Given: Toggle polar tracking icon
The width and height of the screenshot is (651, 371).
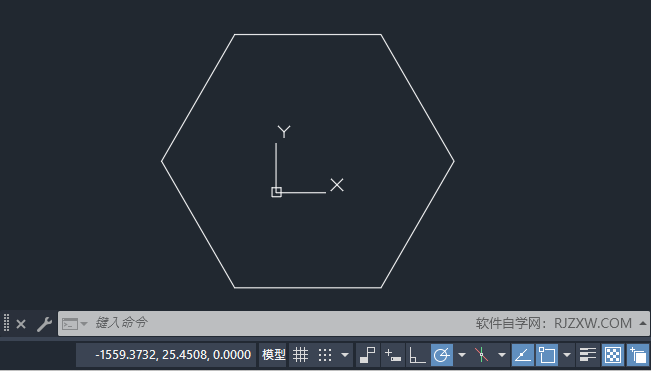Looking at the screenshot, I should coord(442,355).
